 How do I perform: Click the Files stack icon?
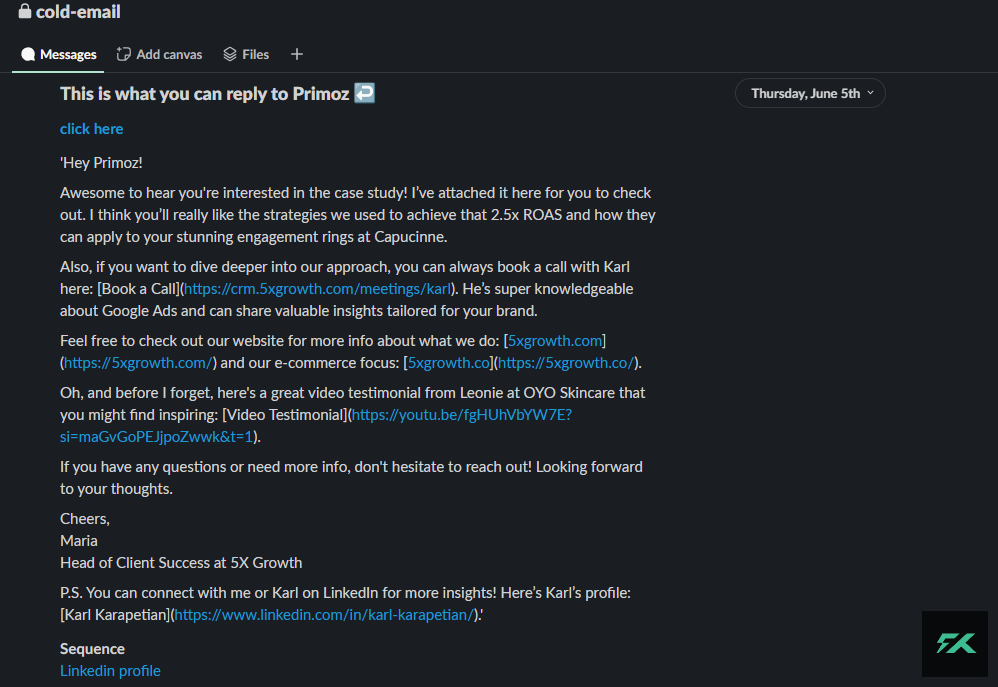pyautogui.click(x=230, y=55)
